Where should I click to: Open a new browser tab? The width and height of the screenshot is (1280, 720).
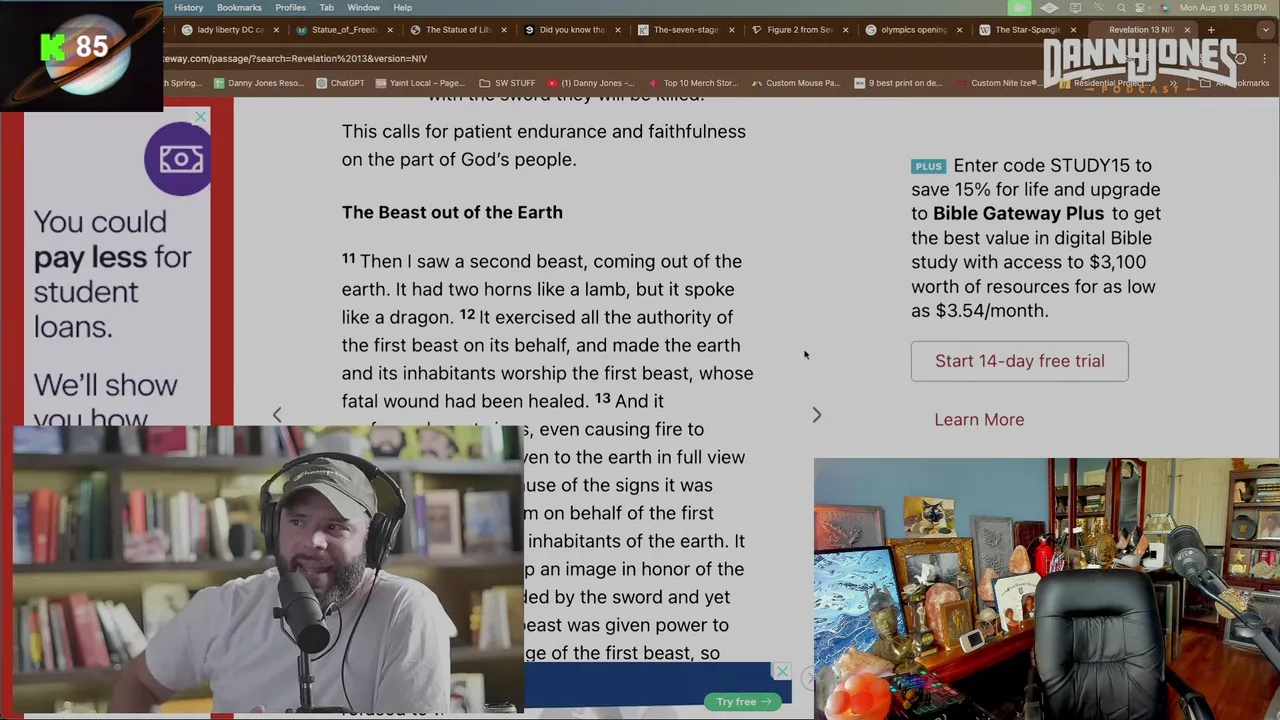(1211, 30)
